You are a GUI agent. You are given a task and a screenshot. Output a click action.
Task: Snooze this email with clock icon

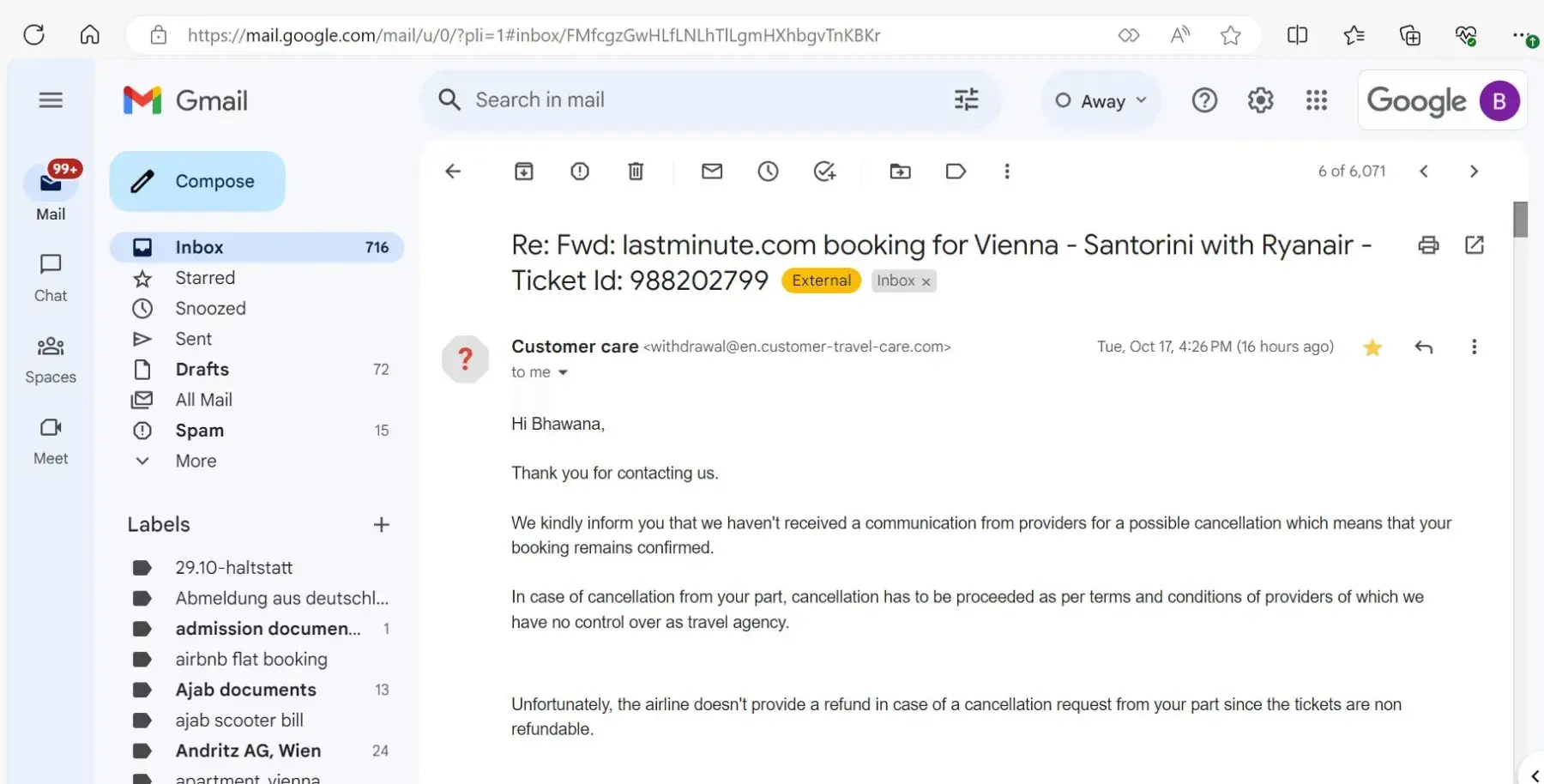pos(768,172)
